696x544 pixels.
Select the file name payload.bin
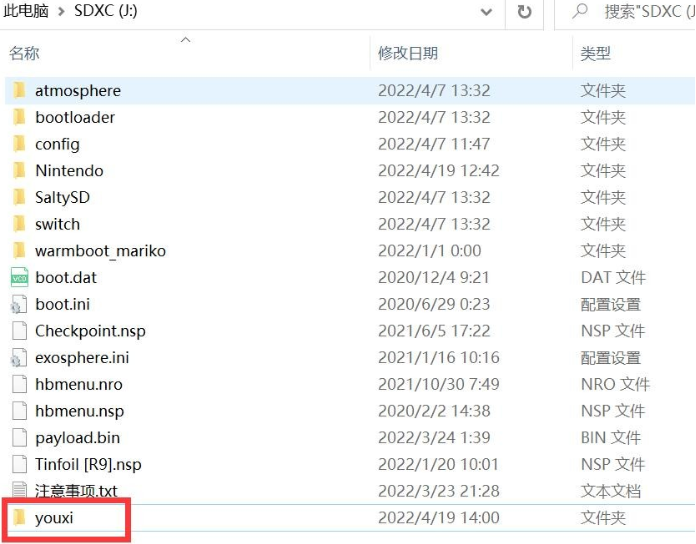(78, 438)
